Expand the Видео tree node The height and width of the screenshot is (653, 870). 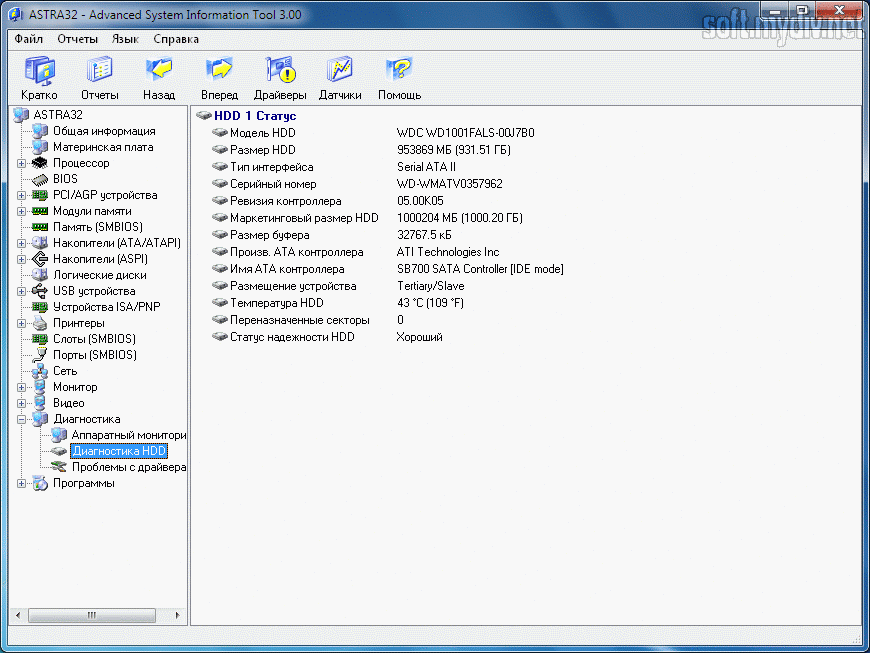pyautogui.click(x=21, y=403)
